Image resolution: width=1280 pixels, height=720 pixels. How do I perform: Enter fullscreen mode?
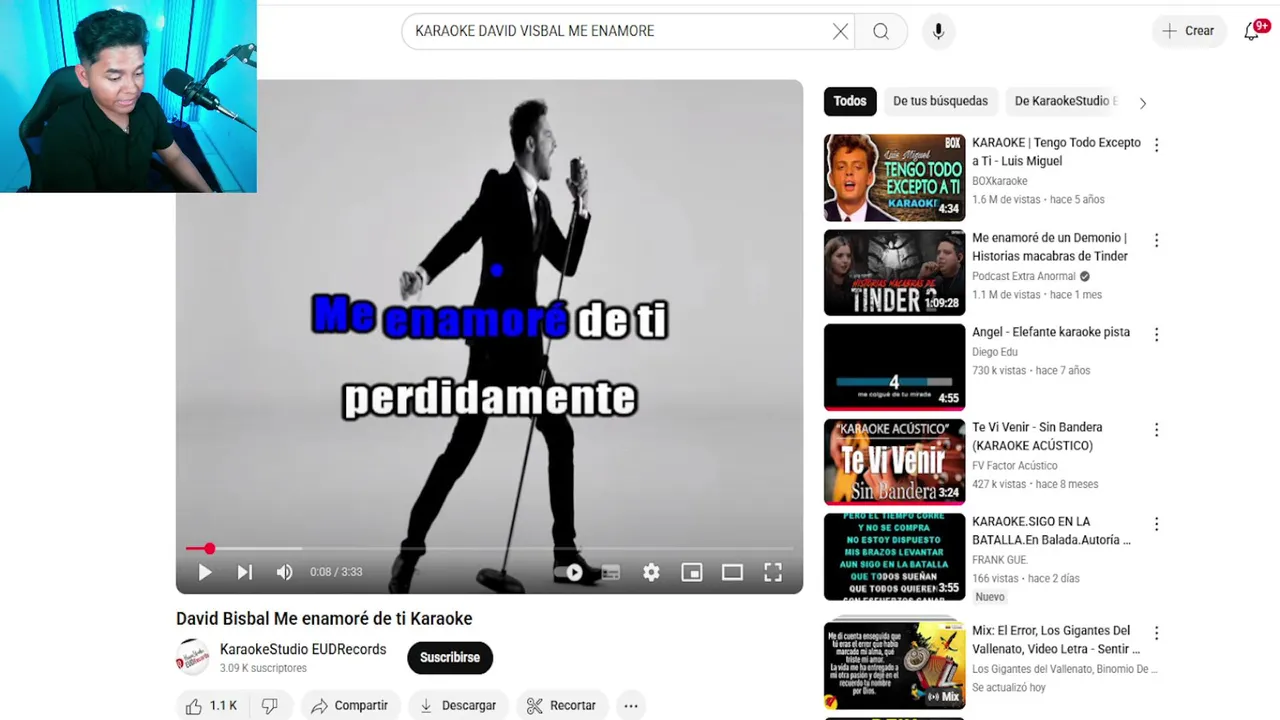click(x=773, y=572)
